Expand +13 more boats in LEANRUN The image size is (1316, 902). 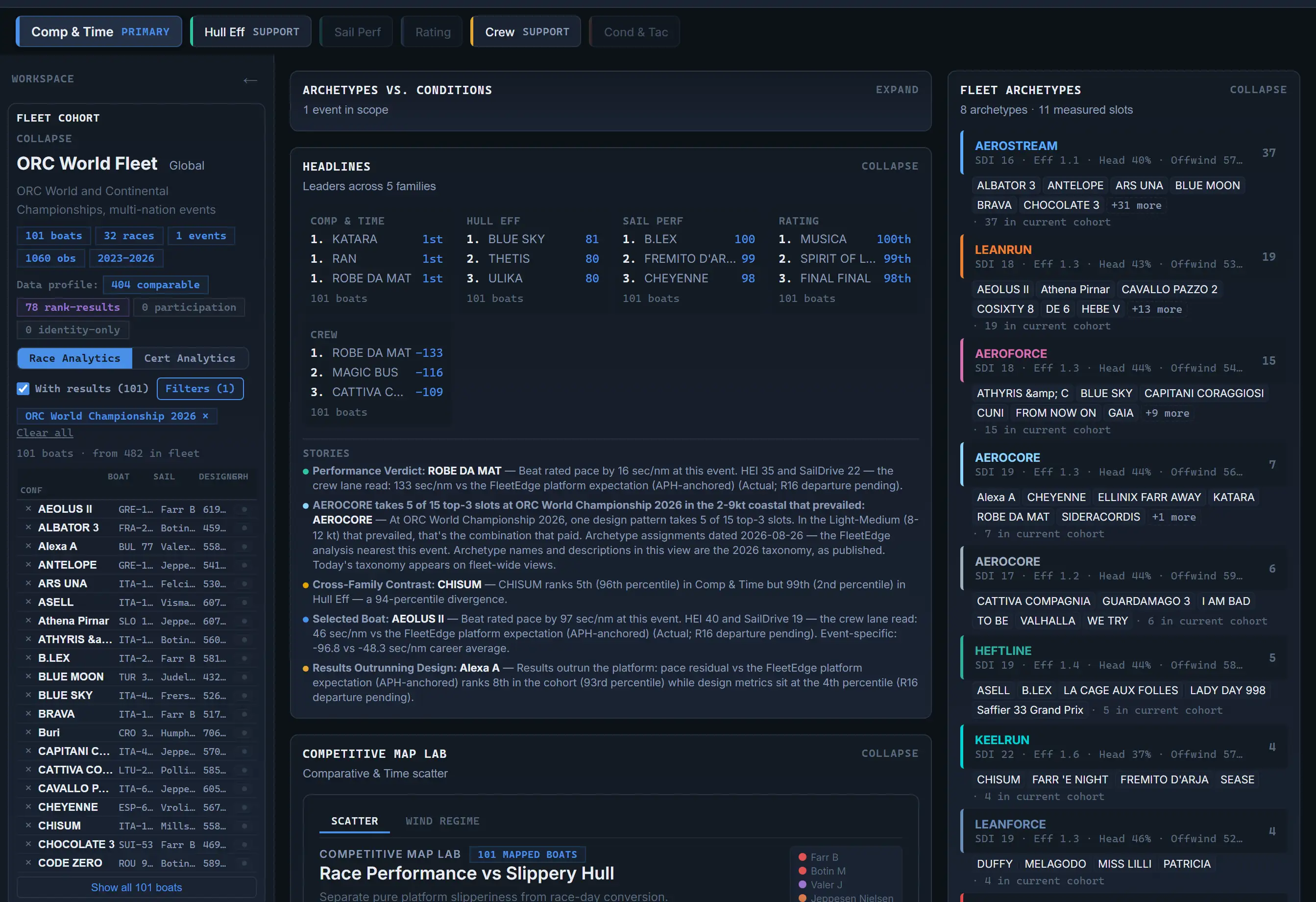pyautogui.click(x=1156, y=309)
